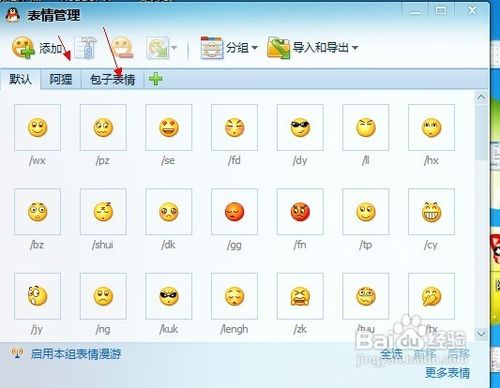Select the /pz grimace emoticon
The image size is (500, 388).
pyautogui.click(x=103, y=127)
